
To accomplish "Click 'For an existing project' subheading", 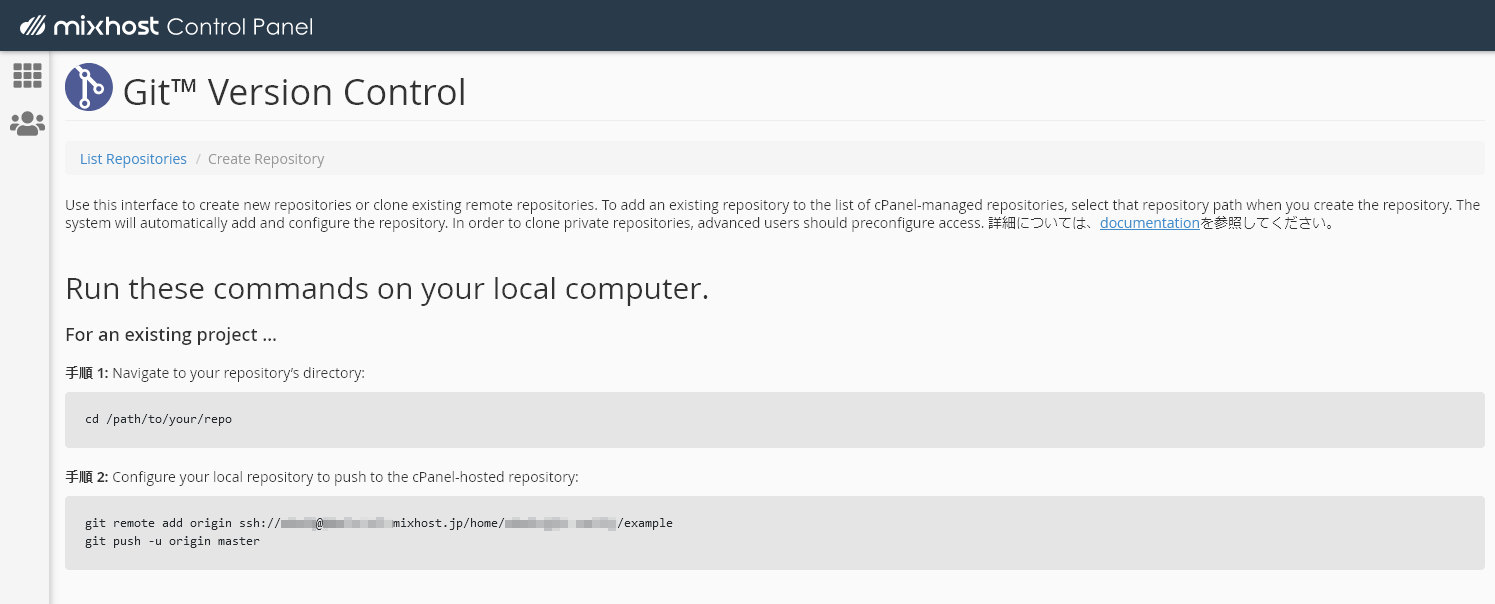I will coord(170,335).
